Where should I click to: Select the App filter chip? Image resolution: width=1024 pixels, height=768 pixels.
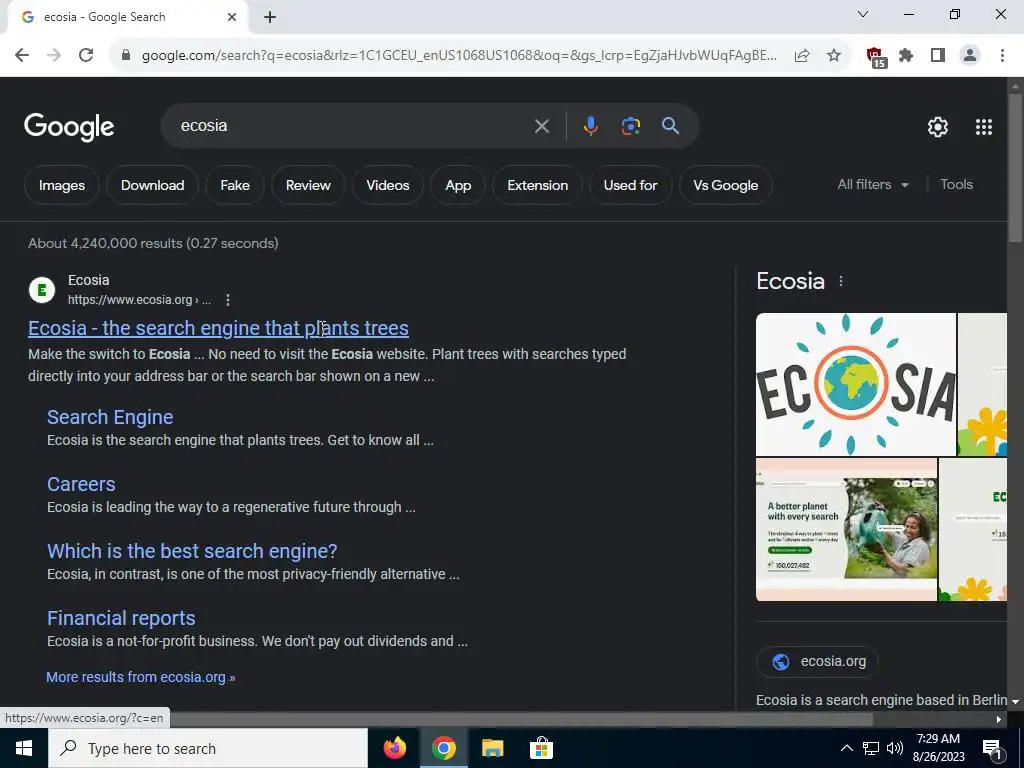458,185
